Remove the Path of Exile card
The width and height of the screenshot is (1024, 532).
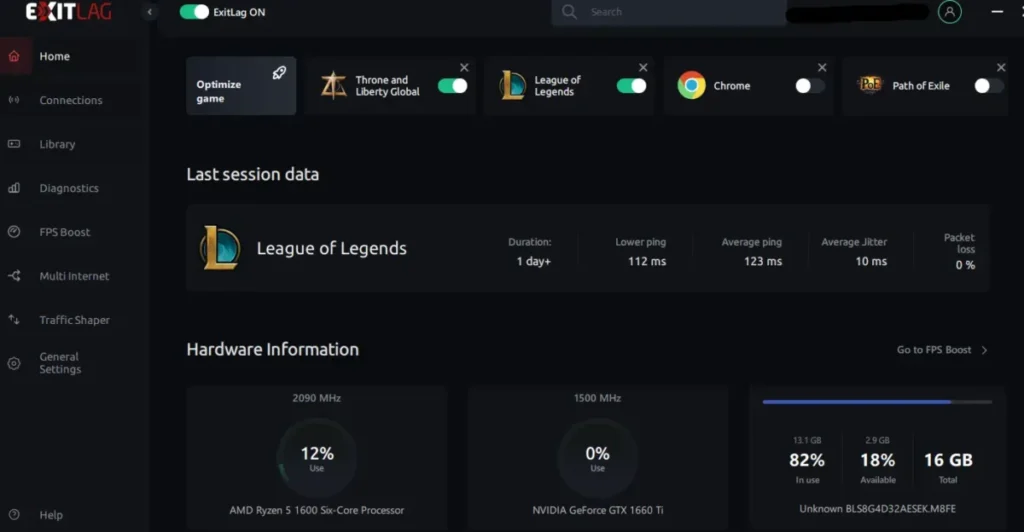click(1001, 67)
